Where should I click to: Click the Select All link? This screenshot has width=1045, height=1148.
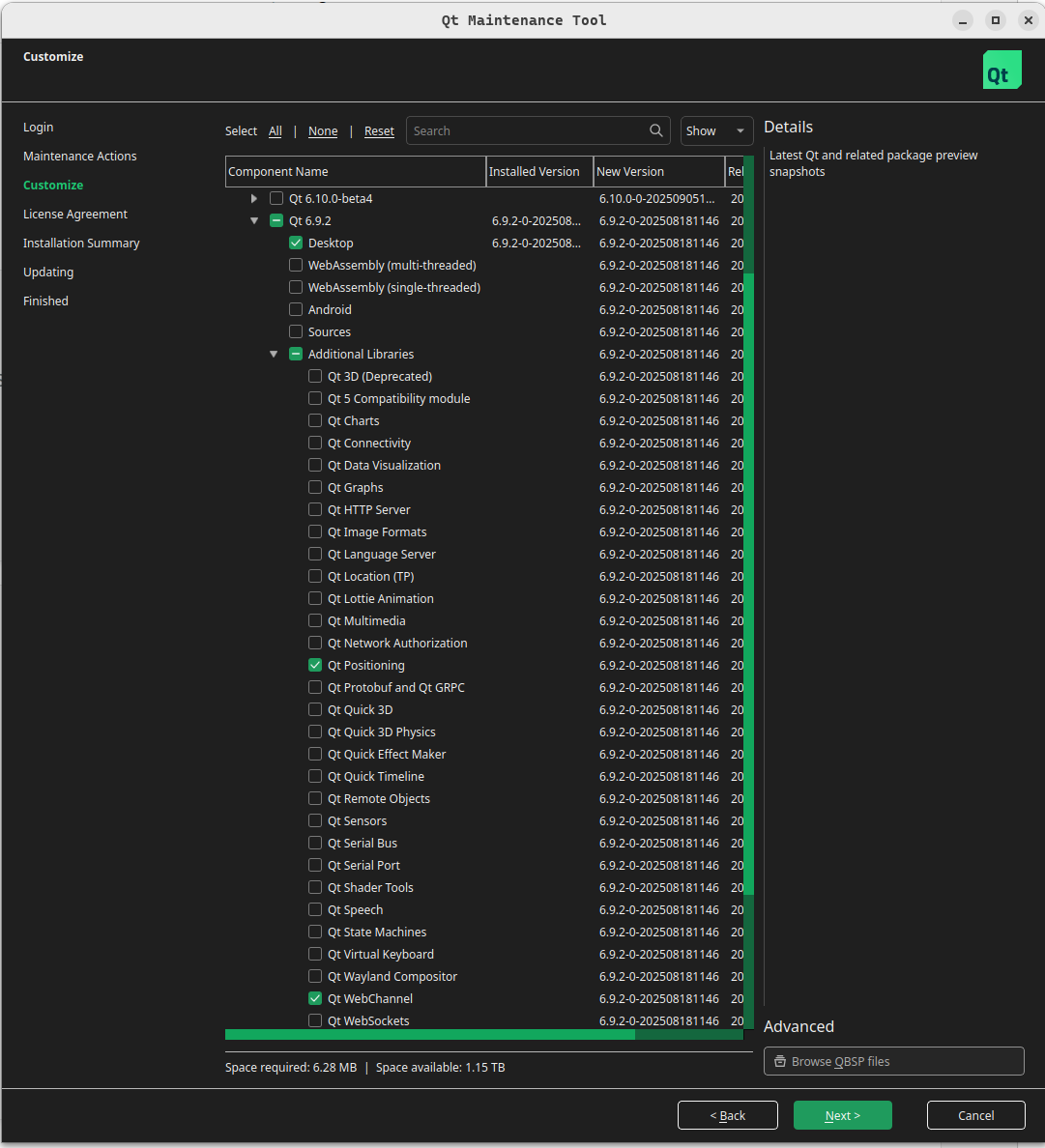(x=276, y=131)
